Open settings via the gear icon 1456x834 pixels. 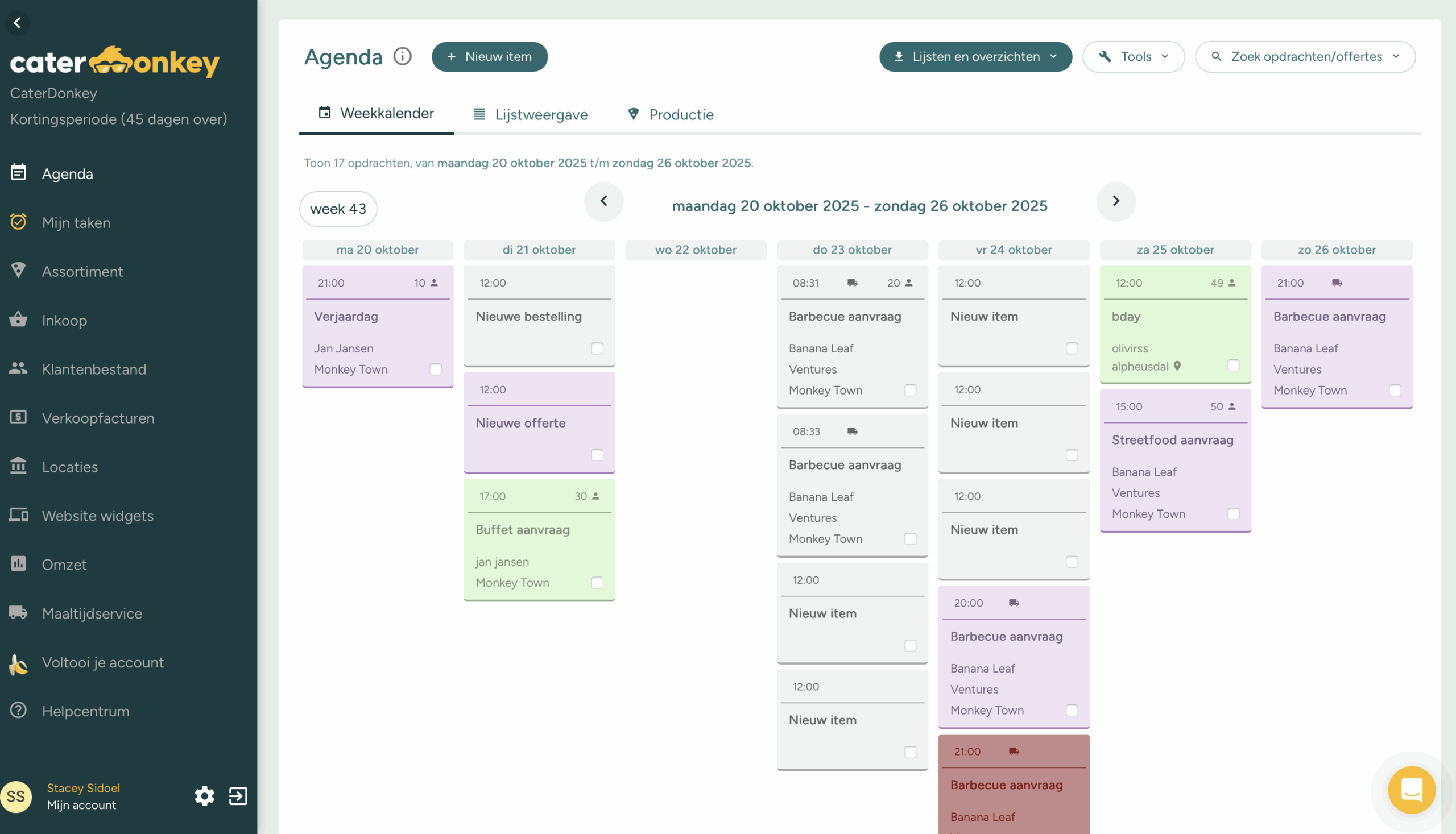click(205, 795)
